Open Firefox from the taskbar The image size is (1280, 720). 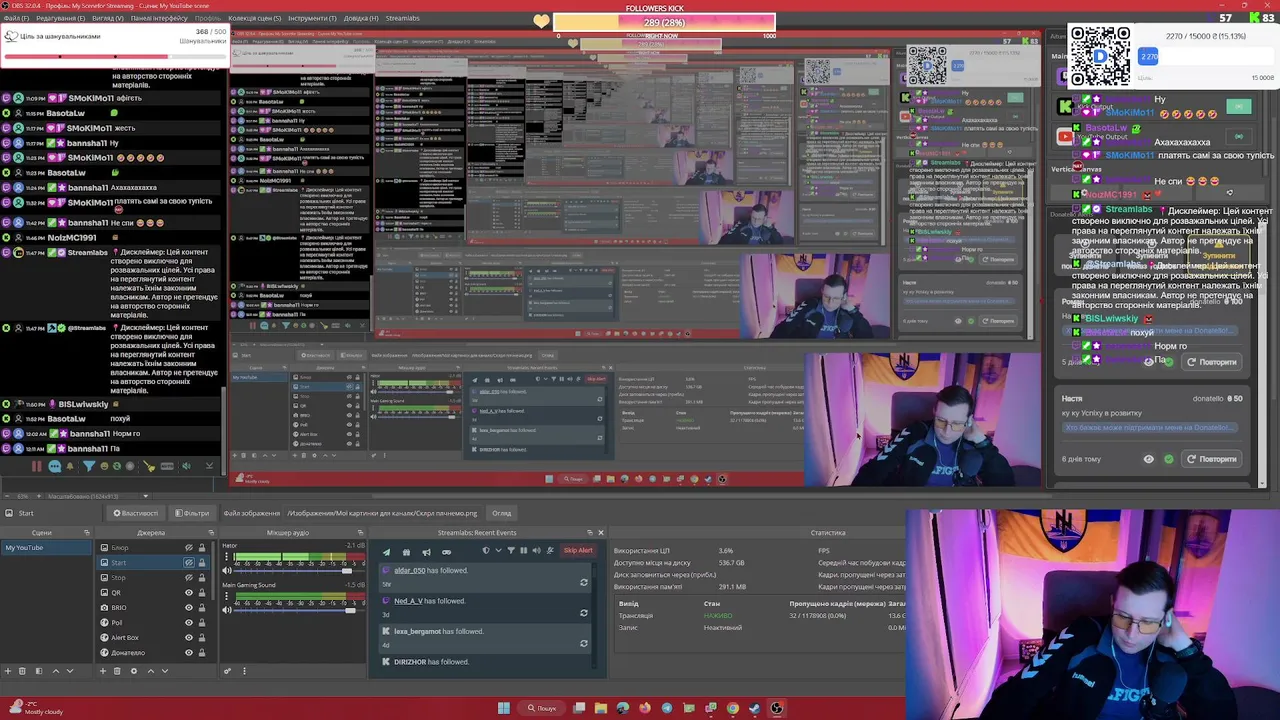click(645, 708)
